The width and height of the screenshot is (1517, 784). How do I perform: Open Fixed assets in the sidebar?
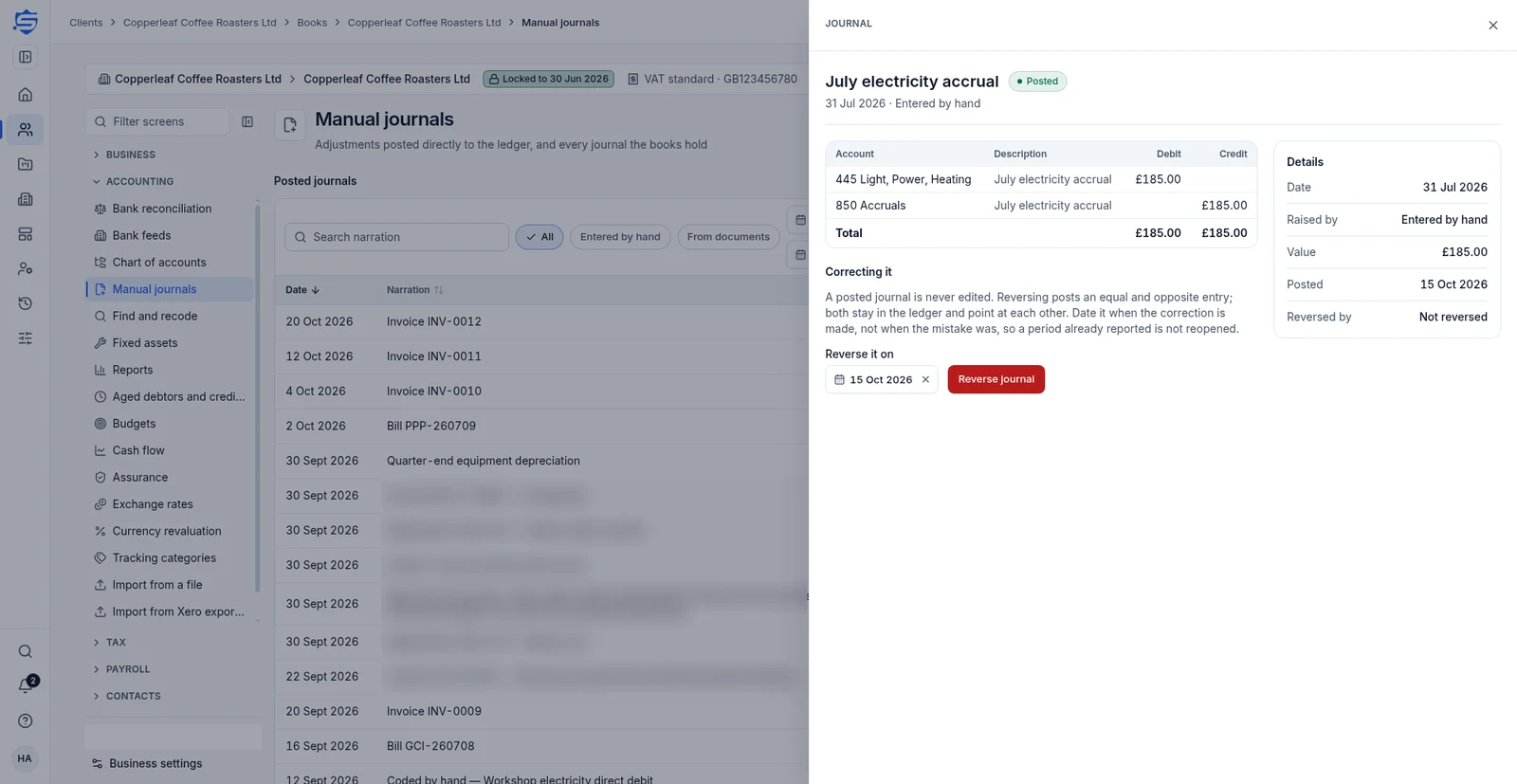(x=170, y=343)
